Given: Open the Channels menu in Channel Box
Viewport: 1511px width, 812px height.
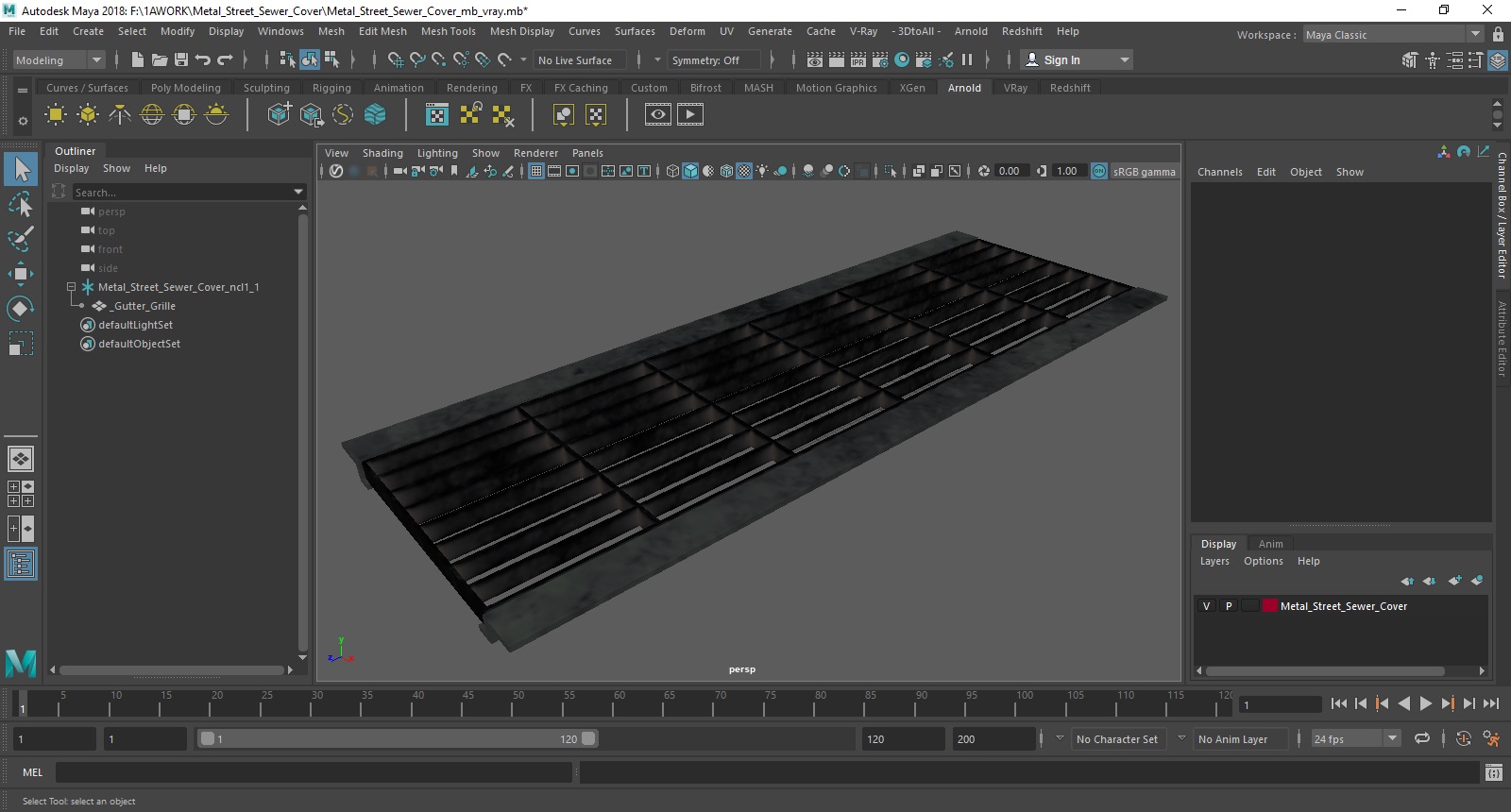Looking at the screenshot, I should 1219,172.
